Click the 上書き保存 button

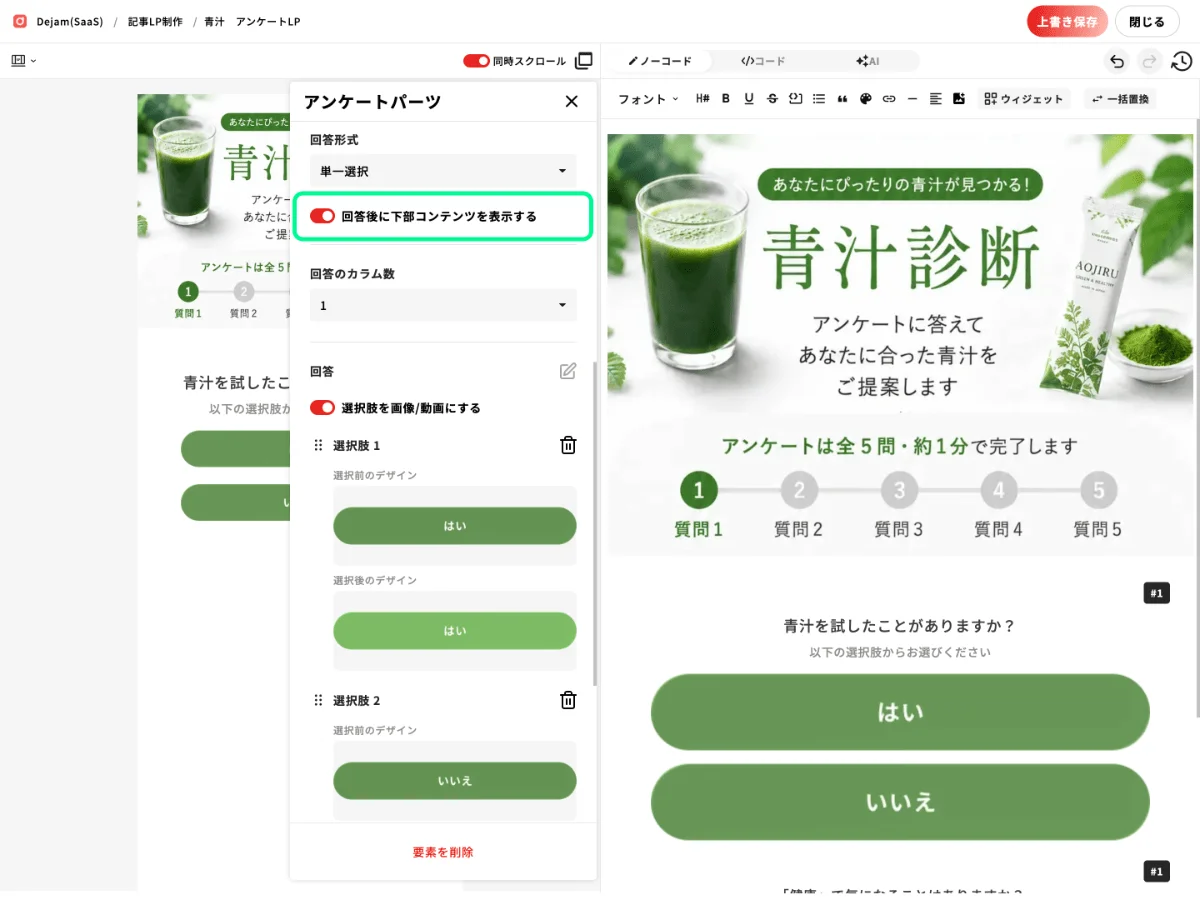tap(1068, 21)
